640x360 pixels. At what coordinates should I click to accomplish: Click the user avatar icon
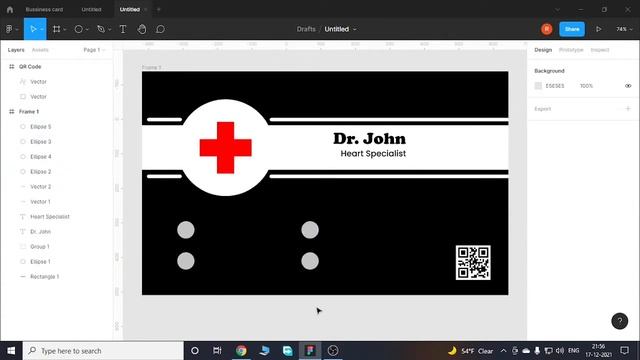coord(547,29)
